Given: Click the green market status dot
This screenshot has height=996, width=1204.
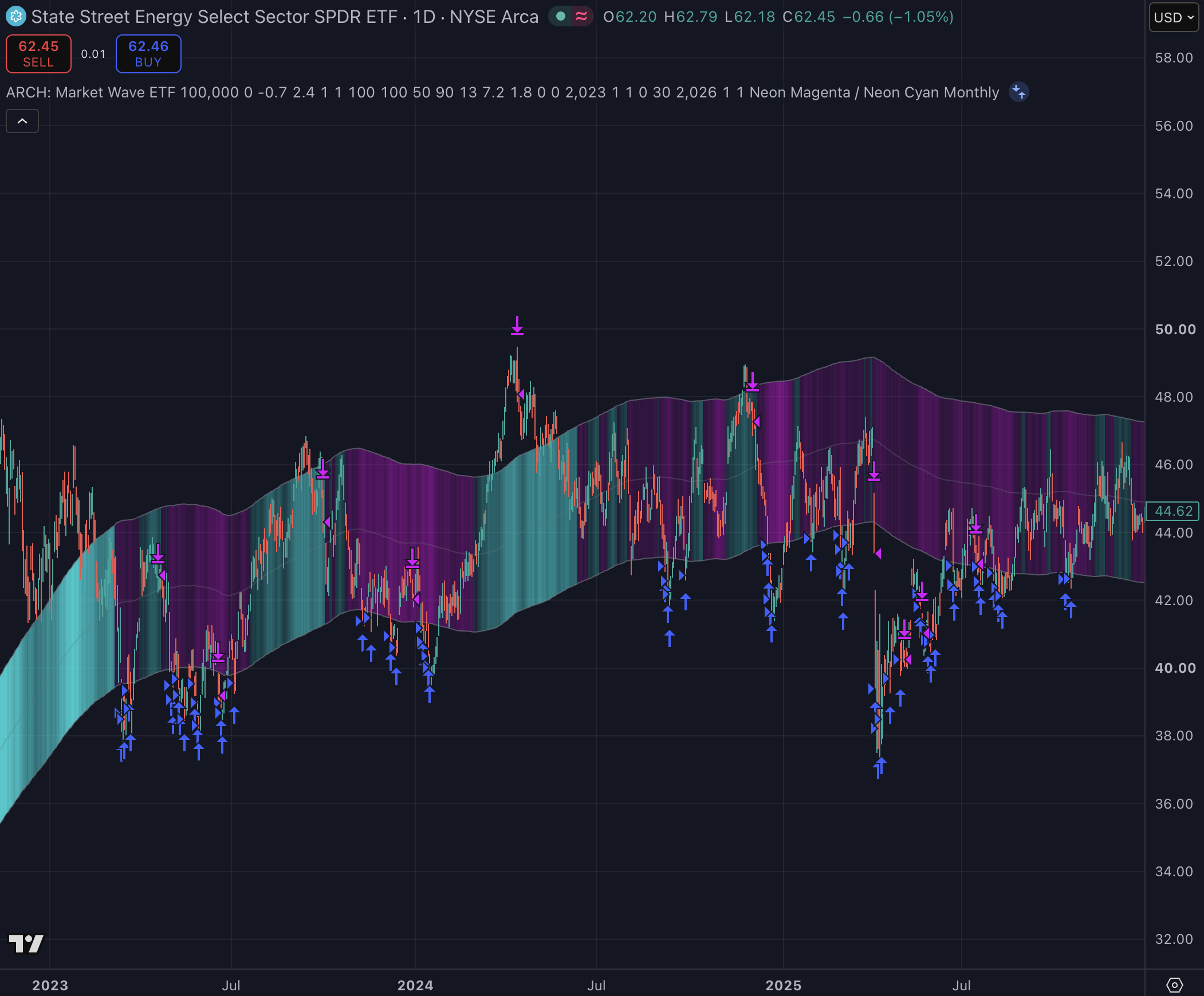Looking at the screenshot, I should pos(561,17).
